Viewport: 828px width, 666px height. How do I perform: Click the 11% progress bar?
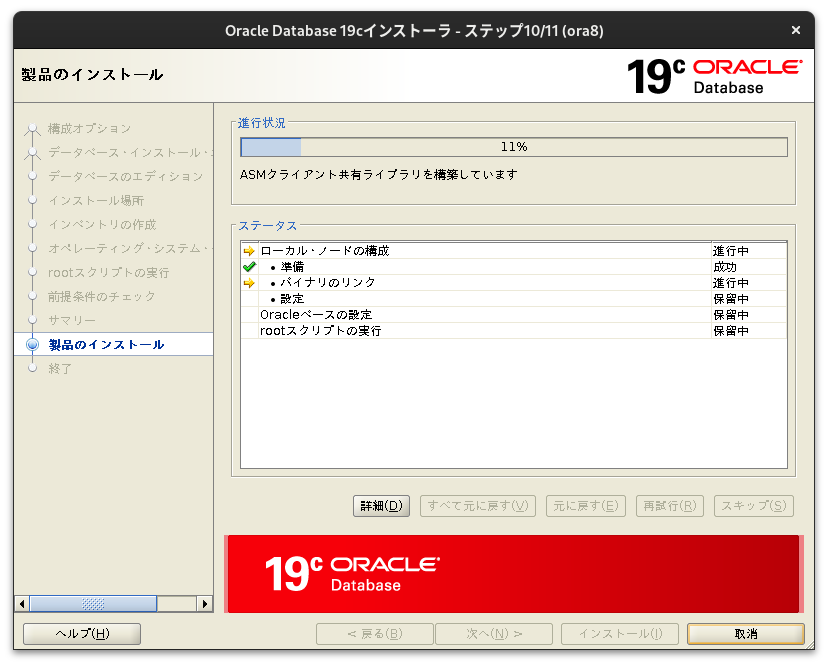513,146
